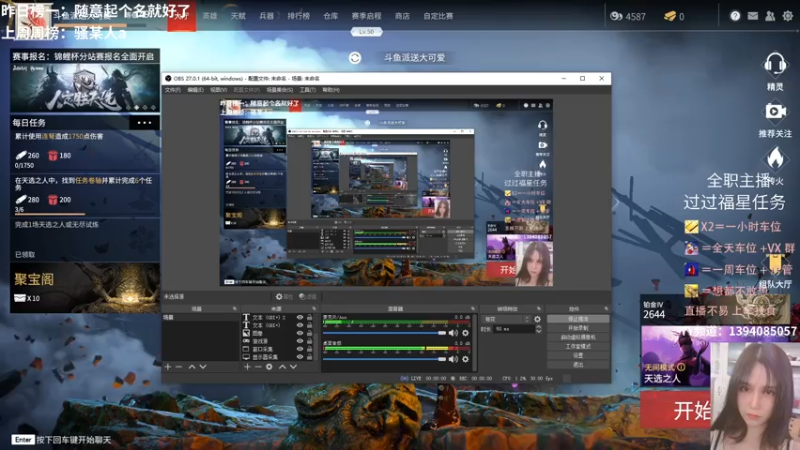Toggle visibility of 文本 (GDI+) 2 source
Viewport: 800px width, 450px height.
coord(300,317)
